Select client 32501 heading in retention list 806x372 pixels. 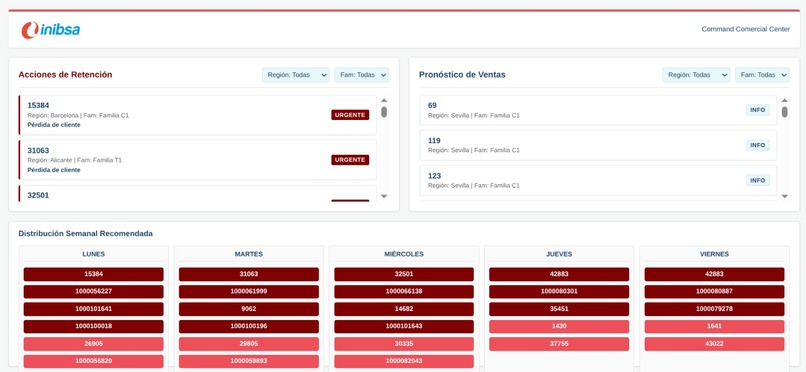click(39, 195)
